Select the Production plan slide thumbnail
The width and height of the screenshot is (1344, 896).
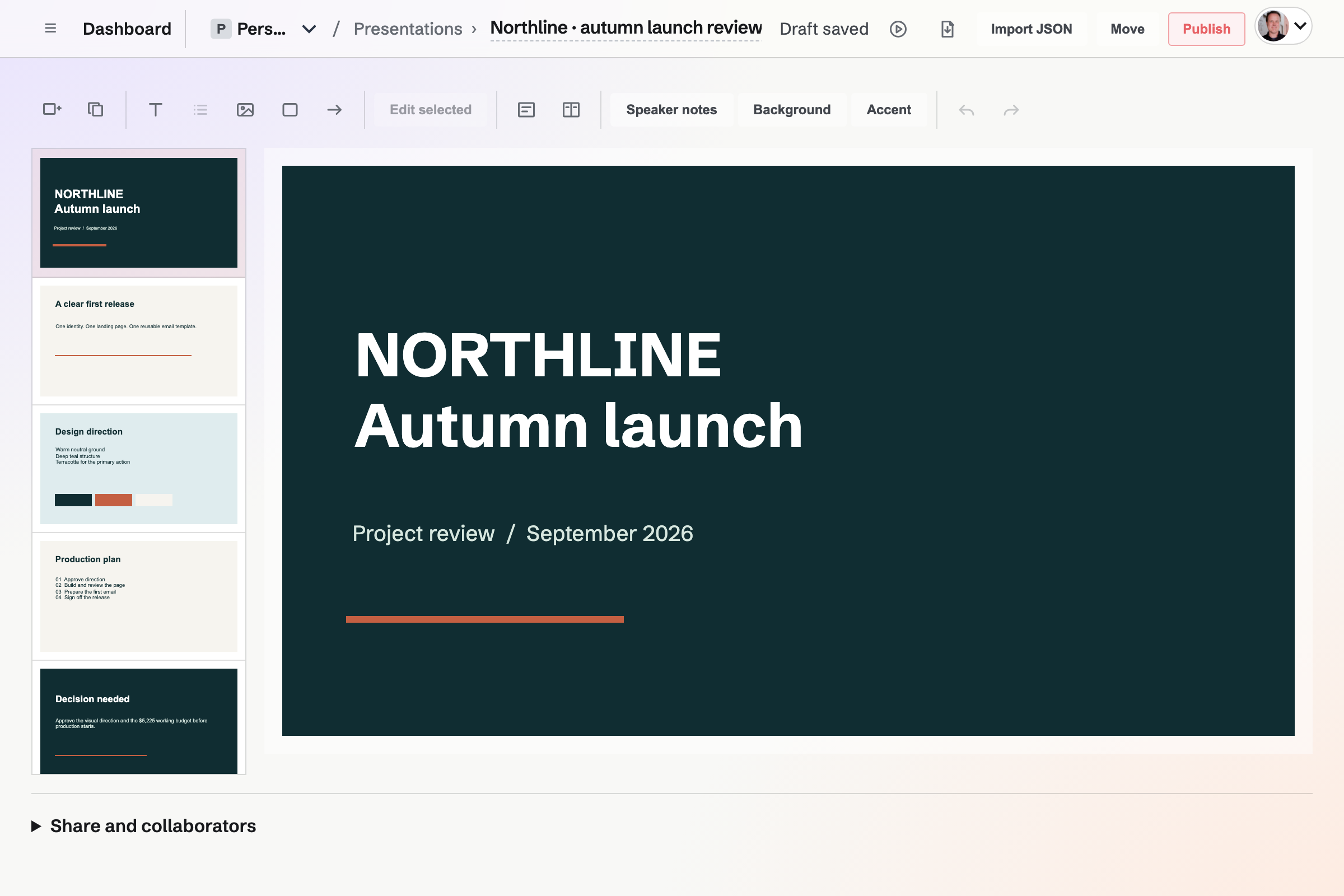coord(139,596)
